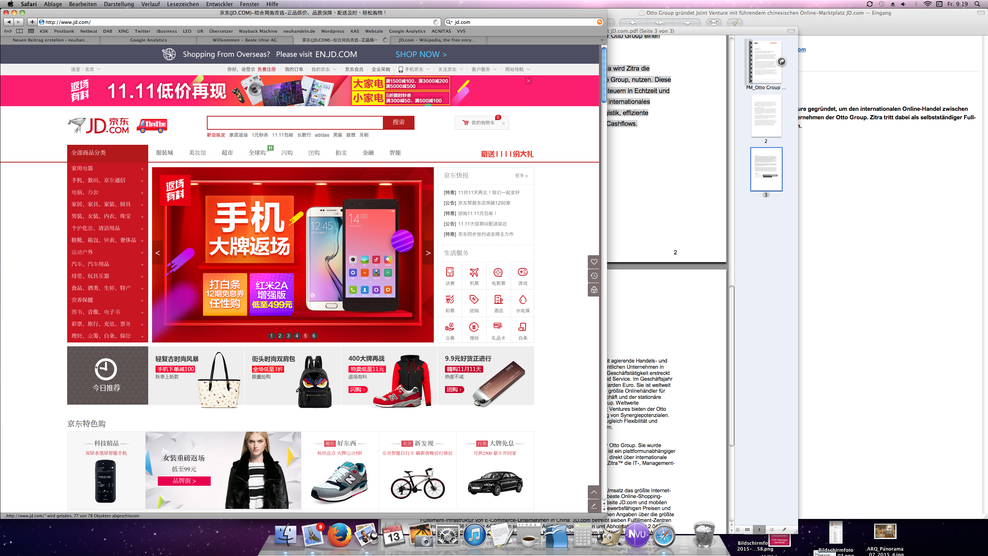Expand the 客户服务 dropdown
The image size is (988, 556).
(x=484, y=69)
